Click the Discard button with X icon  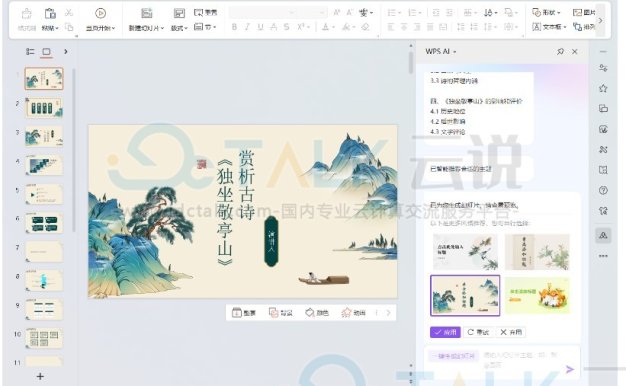[x=511, y=332]
